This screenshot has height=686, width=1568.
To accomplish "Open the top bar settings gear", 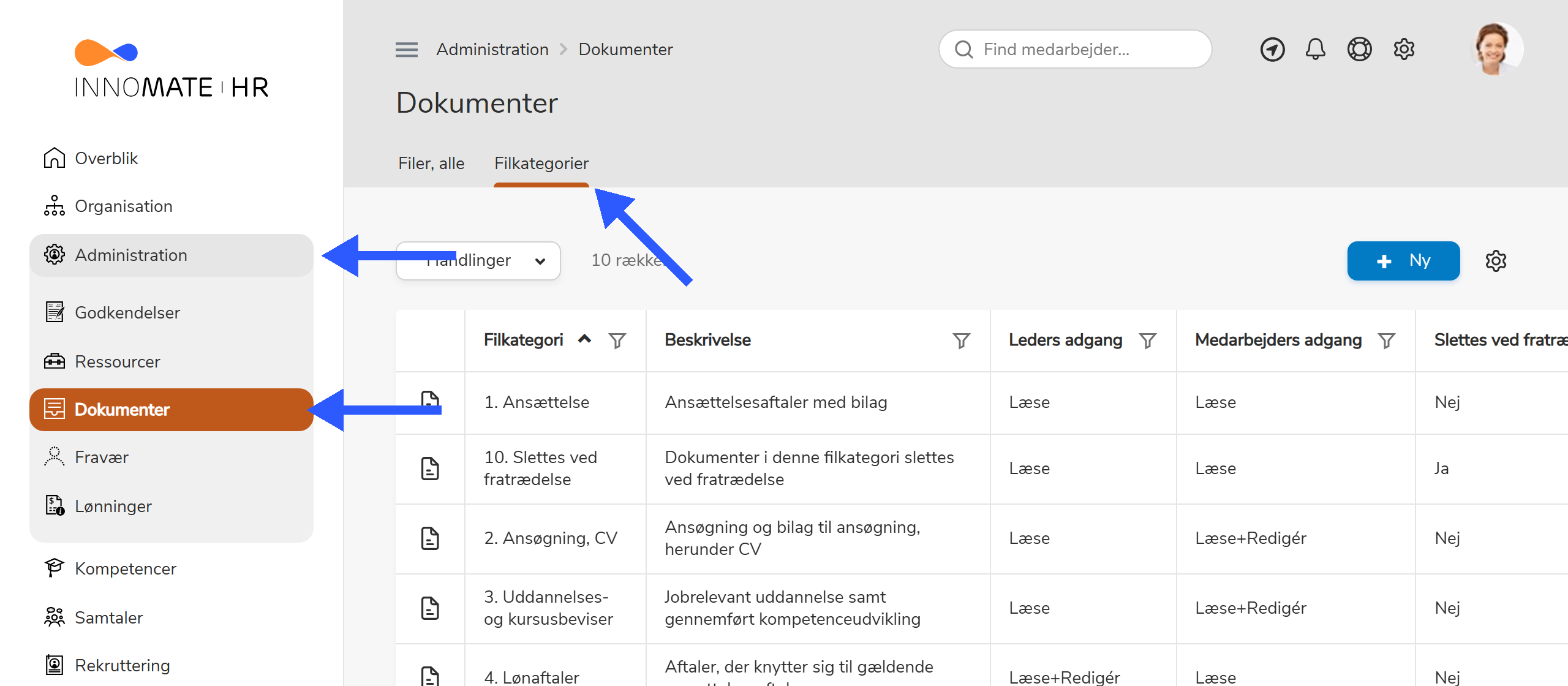I will click(1404, 50).
